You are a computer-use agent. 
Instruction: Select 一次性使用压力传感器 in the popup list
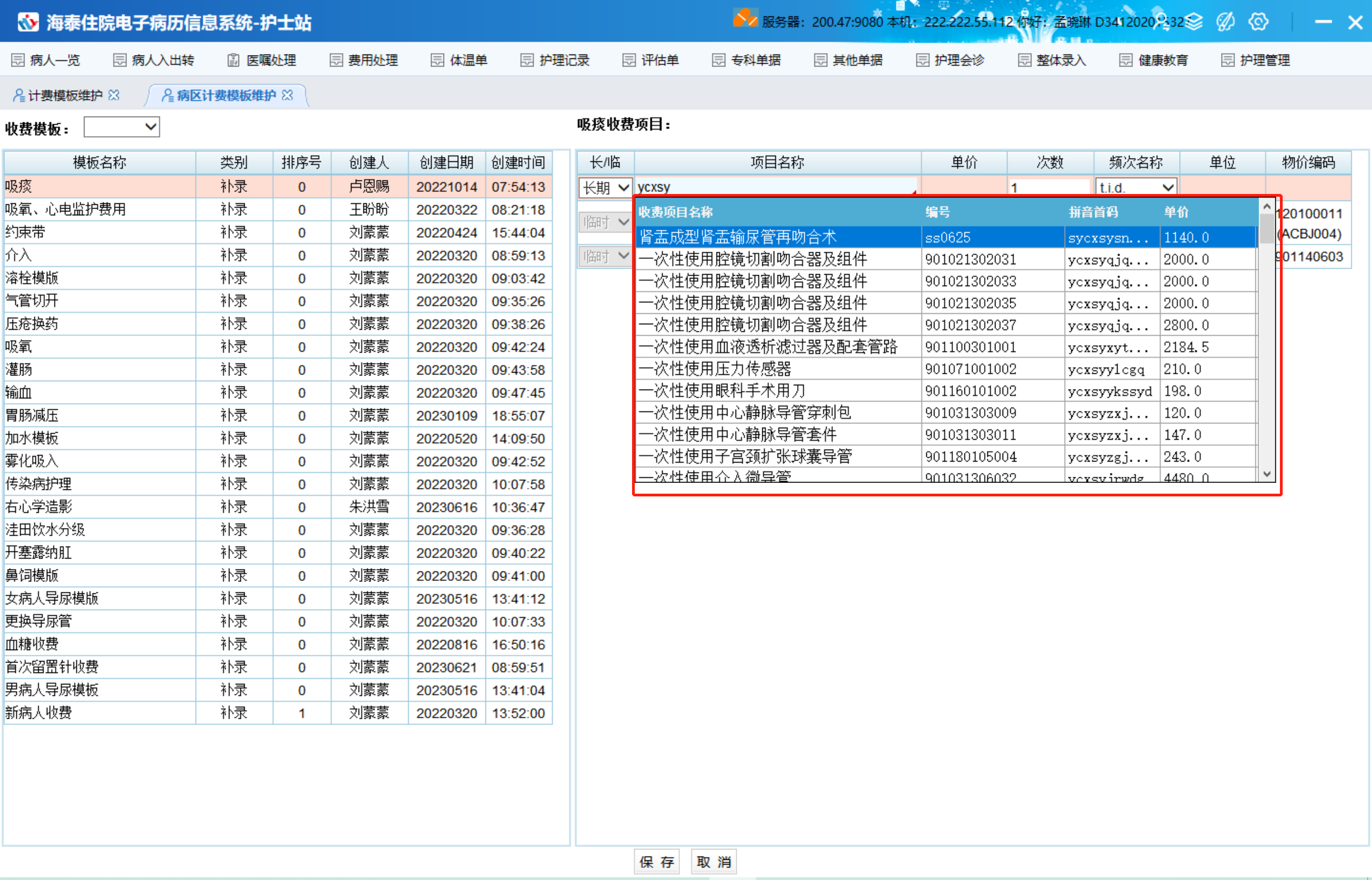(x=714, y=369)
